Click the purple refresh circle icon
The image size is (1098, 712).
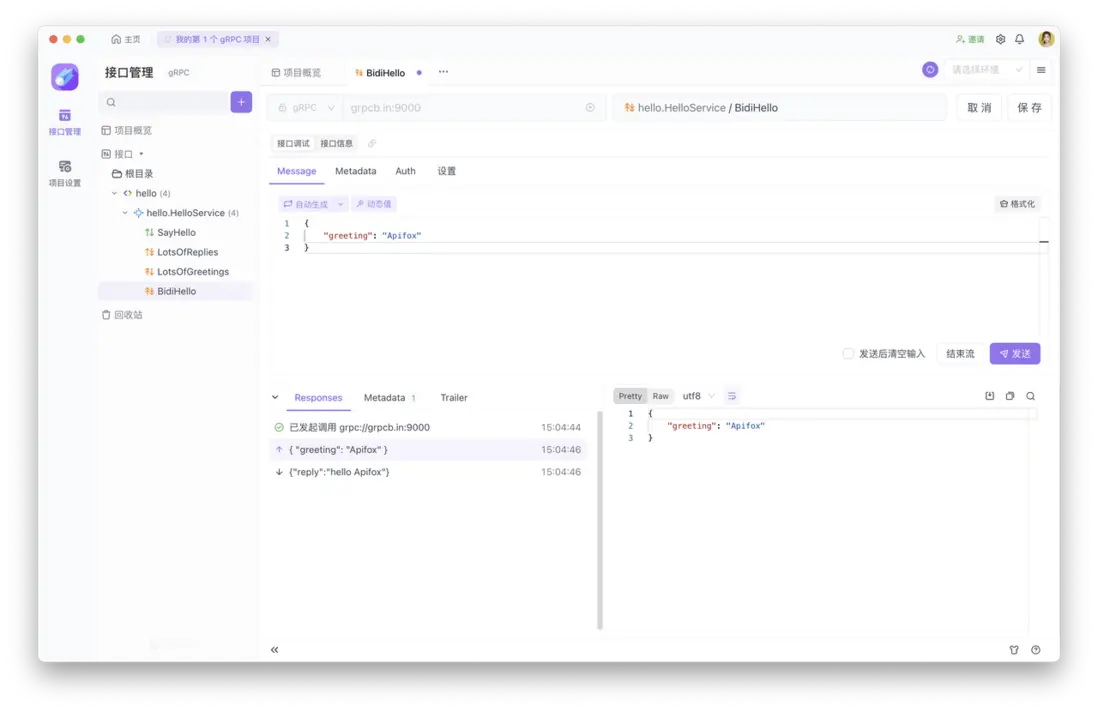tap(930, 70)
